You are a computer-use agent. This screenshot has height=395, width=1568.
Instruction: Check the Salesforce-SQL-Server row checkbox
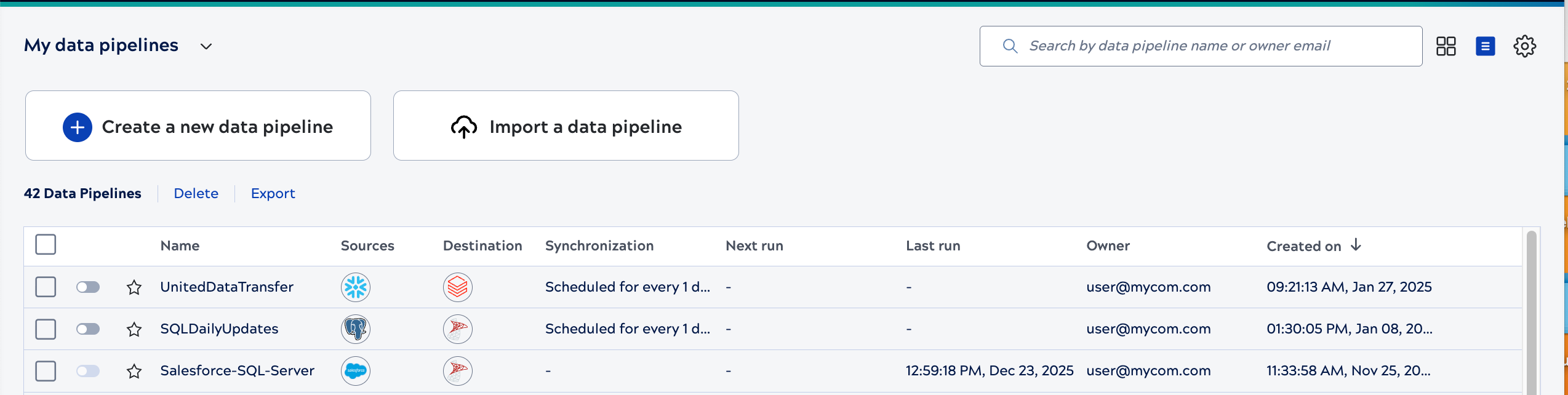[x=46, y=371]
